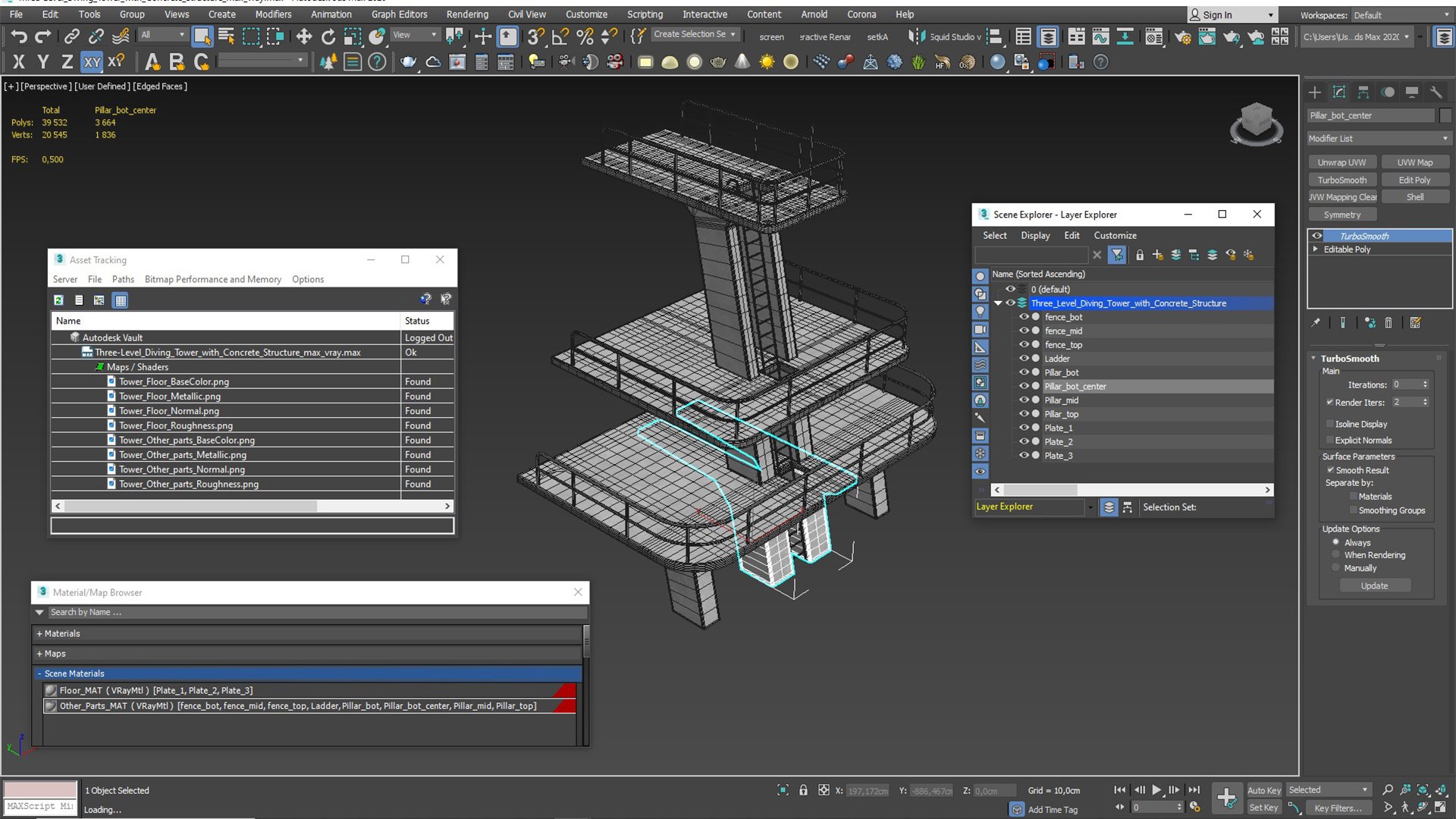Open Paths menu in Asset Tracking

tap(123, 279)
